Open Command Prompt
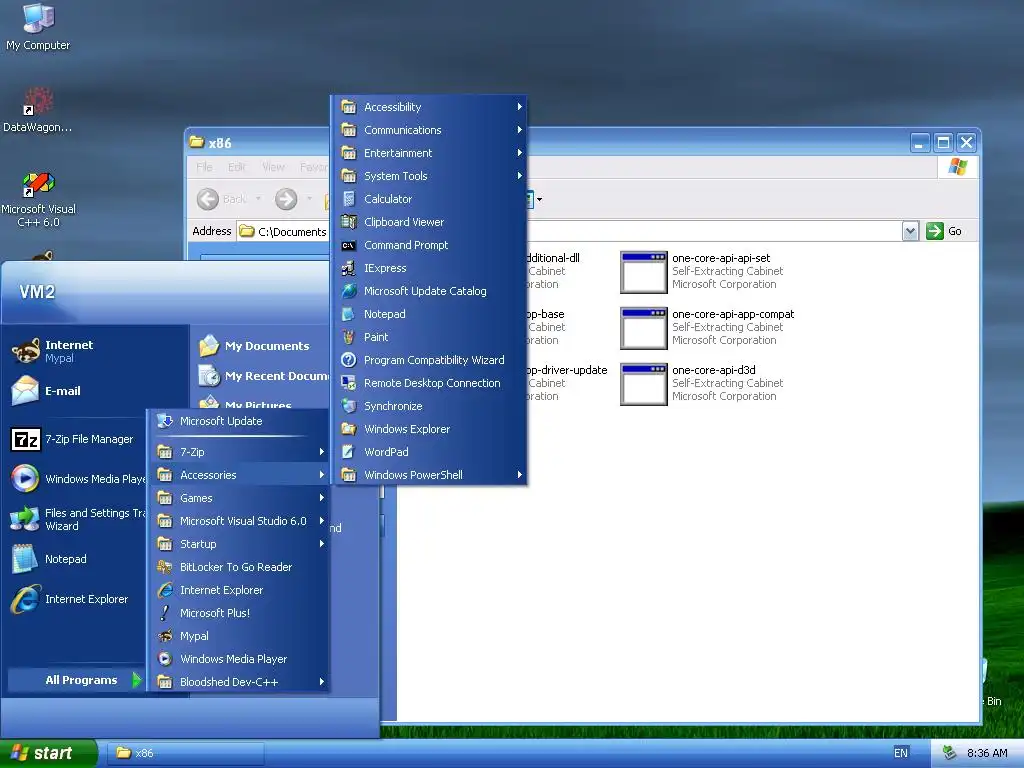Image resolution: width=1024 pixels, height=768 pixels. (429, 245)
